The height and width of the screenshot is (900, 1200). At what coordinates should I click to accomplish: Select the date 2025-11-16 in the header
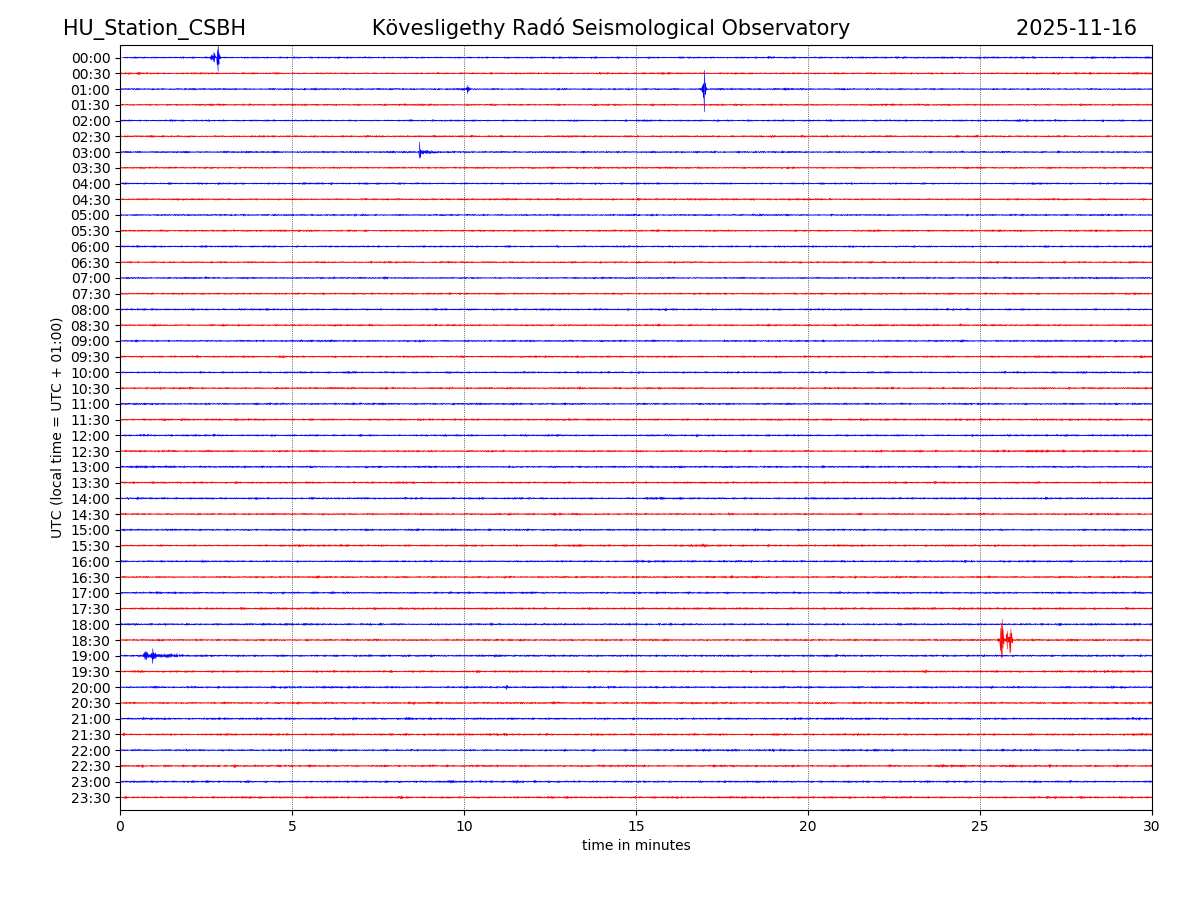1076,28
